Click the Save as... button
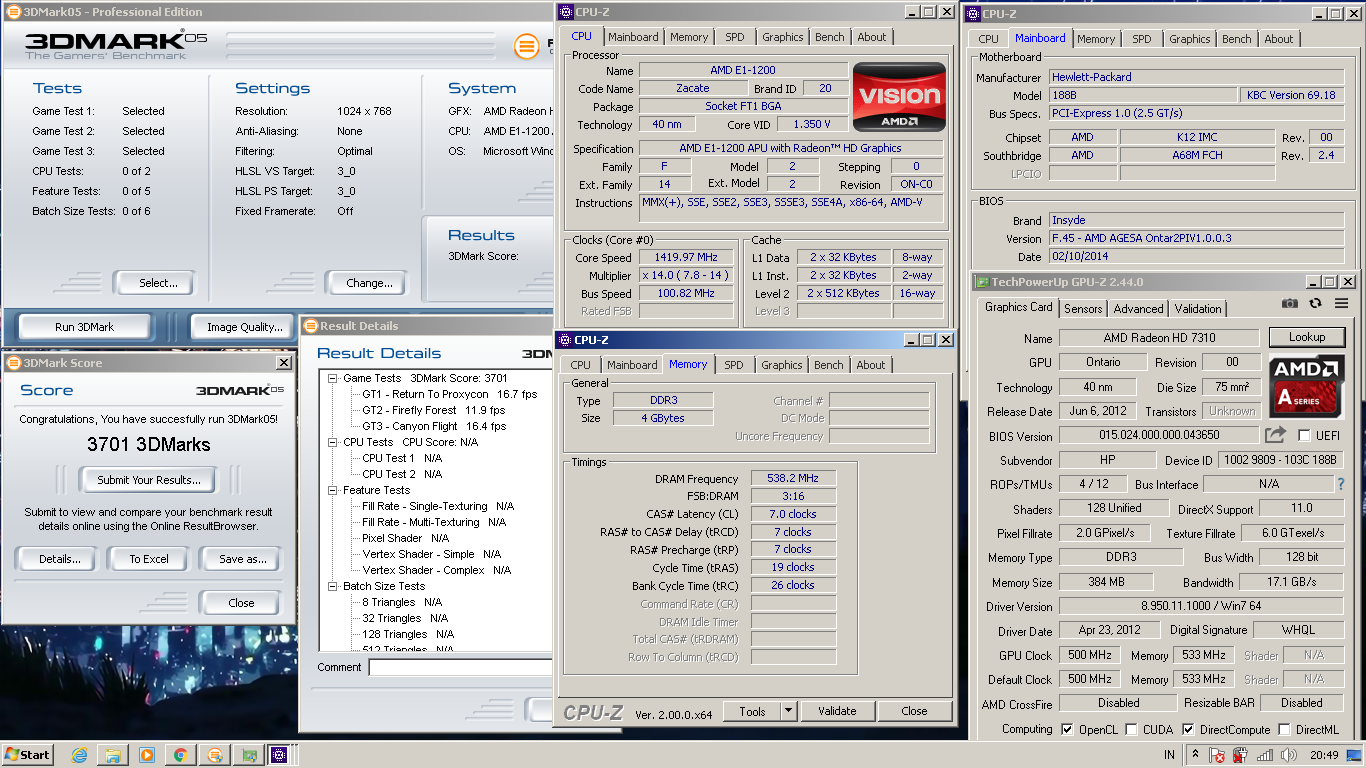The image size is (1366, 768). pyautogui.click(x=242, y=559)
